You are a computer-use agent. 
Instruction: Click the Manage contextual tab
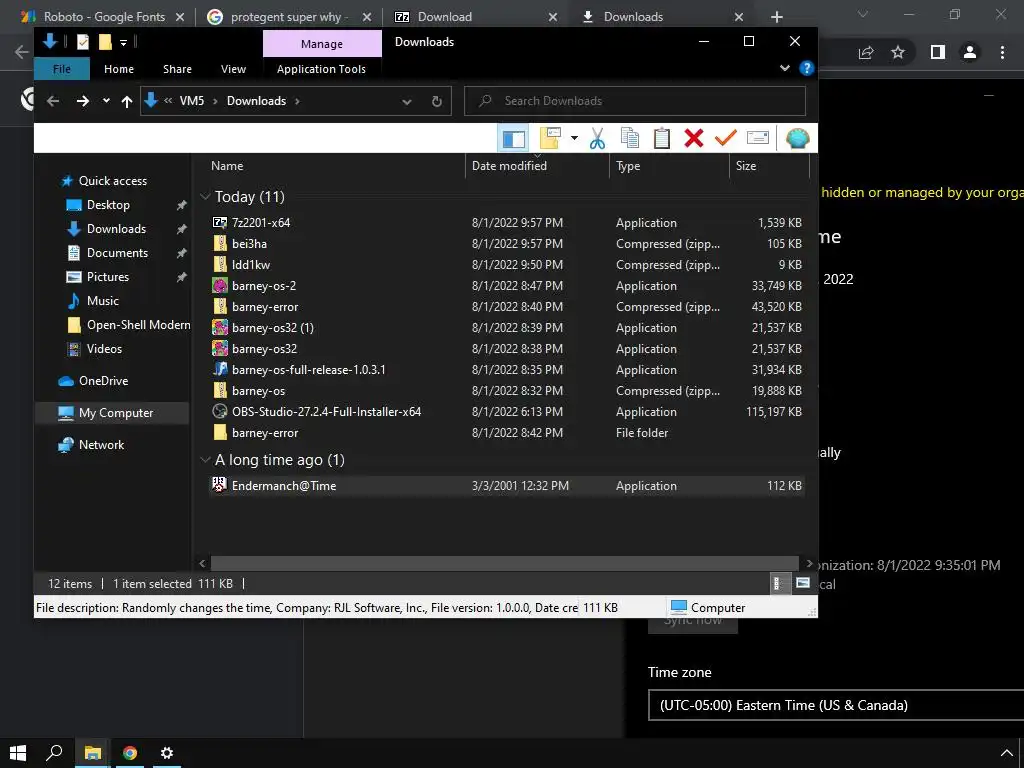pyautogui.click(x=322, y=44)
